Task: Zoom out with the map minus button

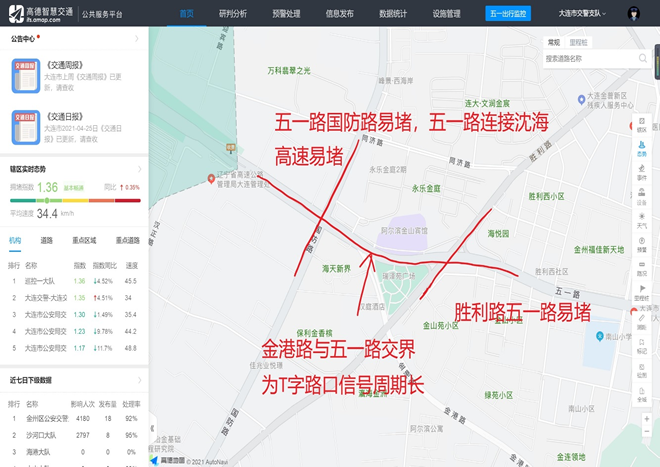Action: [647, 432]
